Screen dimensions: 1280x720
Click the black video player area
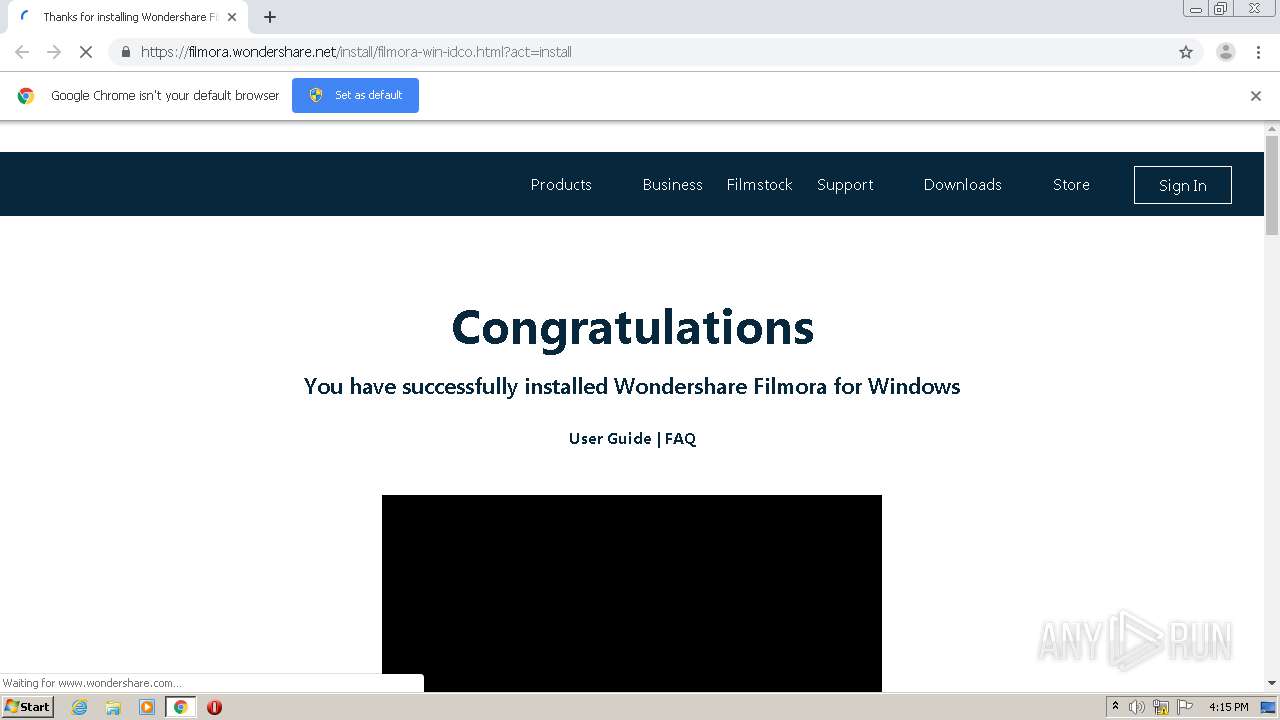[632, 593]
